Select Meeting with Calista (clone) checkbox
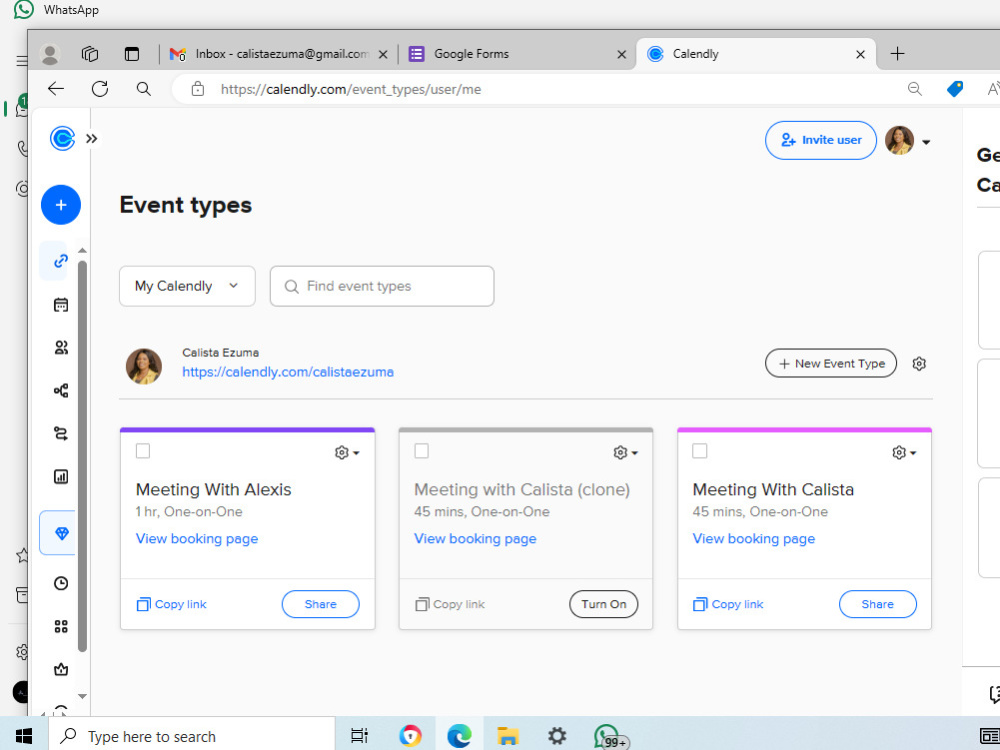Screen dimensions: 1000x750 [x=422, y=451]
